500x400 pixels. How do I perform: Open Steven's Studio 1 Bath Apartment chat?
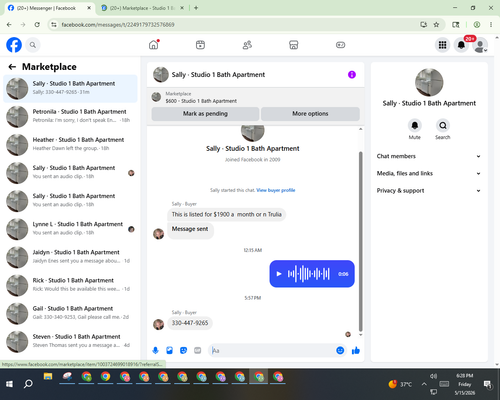(70, 342)
